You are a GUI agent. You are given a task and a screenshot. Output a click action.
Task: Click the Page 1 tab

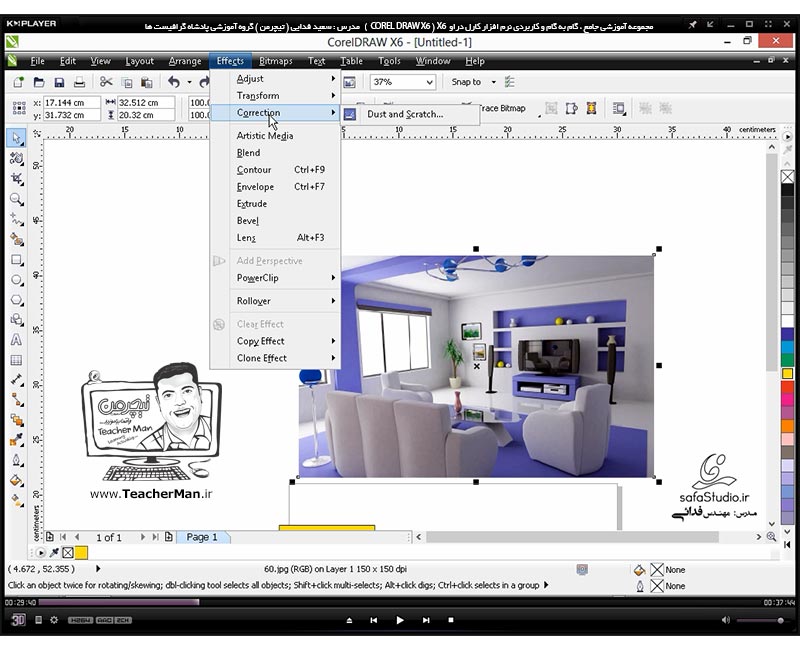click(202, 537)
